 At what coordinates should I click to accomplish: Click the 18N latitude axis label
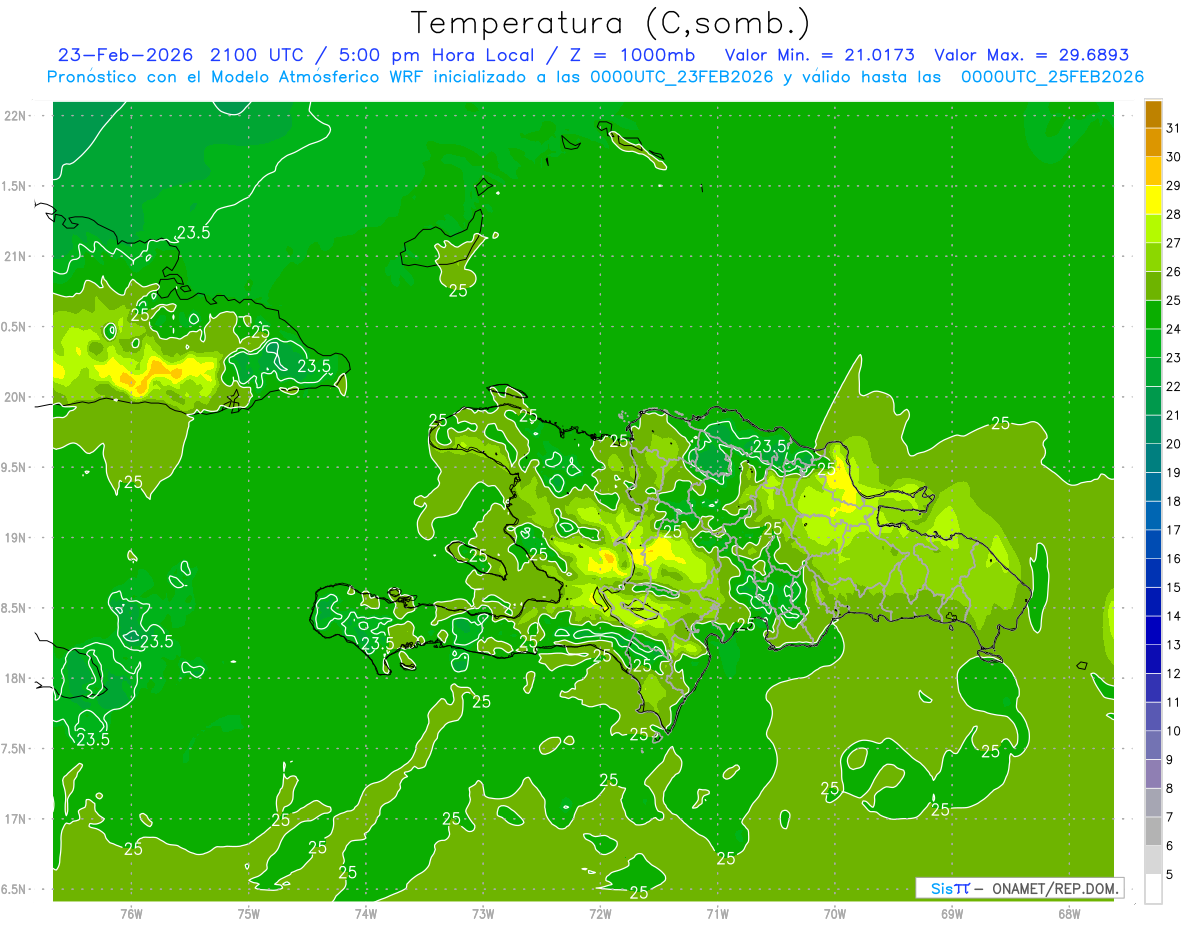point(15,678)
